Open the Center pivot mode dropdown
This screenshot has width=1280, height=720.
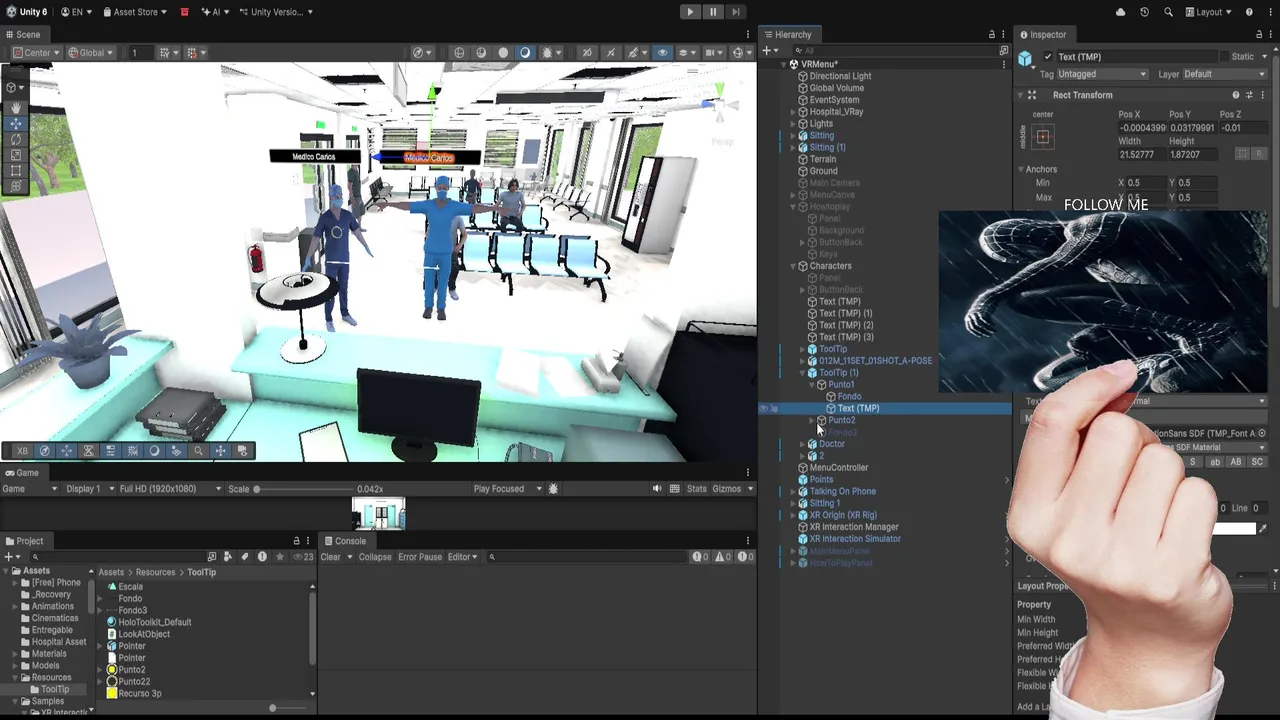37,53
